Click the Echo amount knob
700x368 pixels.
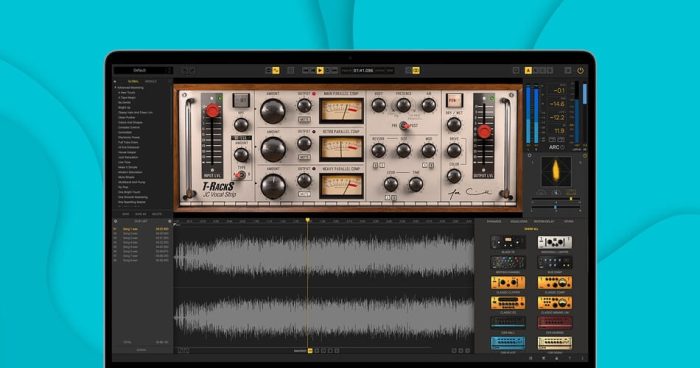pos(391,184)
